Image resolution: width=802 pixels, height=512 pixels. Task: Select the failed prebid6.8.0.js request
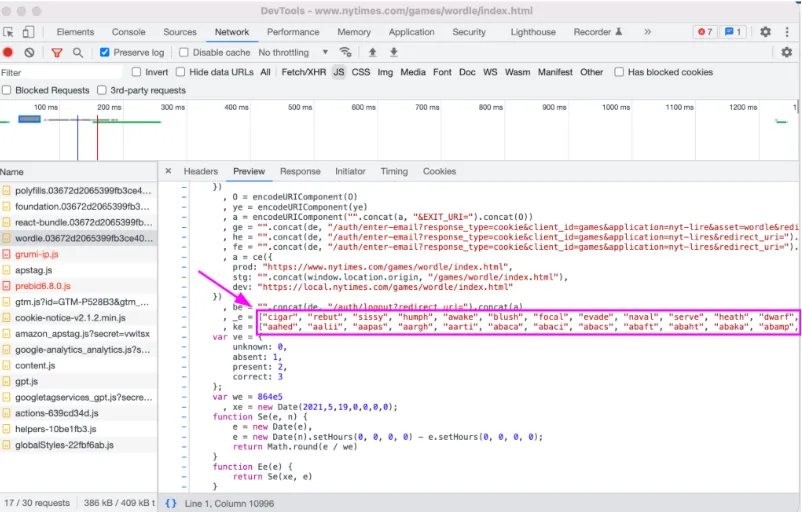tap(78, 285)
